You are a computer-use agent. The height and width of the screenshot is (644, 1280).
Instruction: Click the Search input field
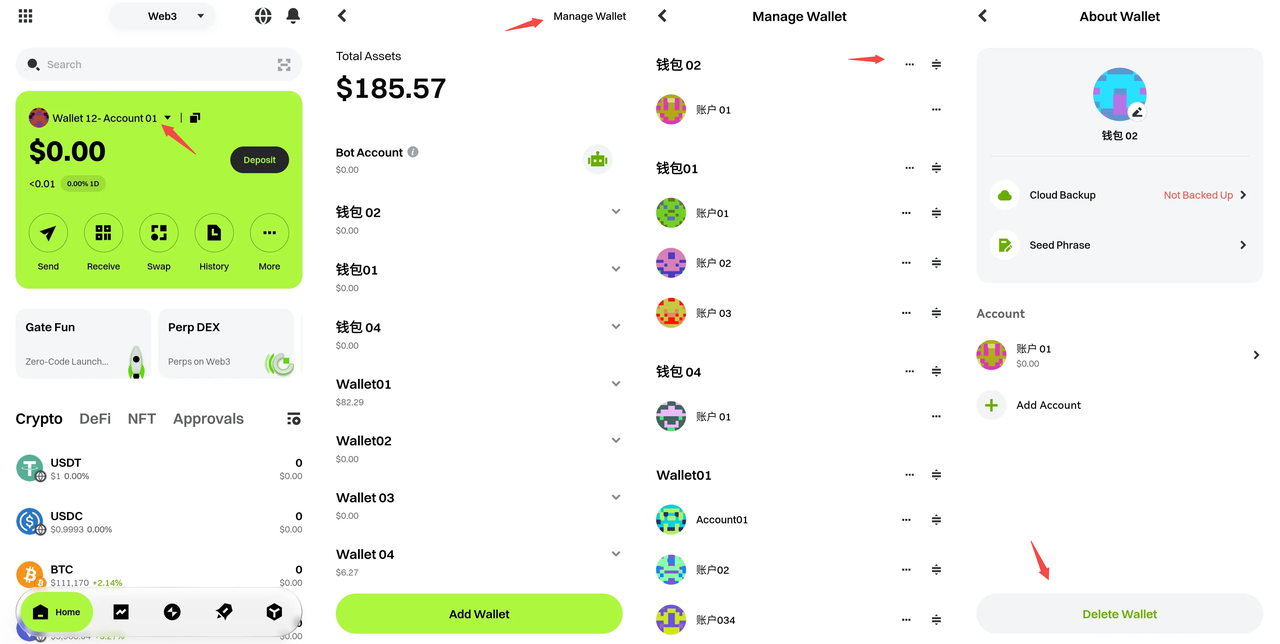[150, 64]
